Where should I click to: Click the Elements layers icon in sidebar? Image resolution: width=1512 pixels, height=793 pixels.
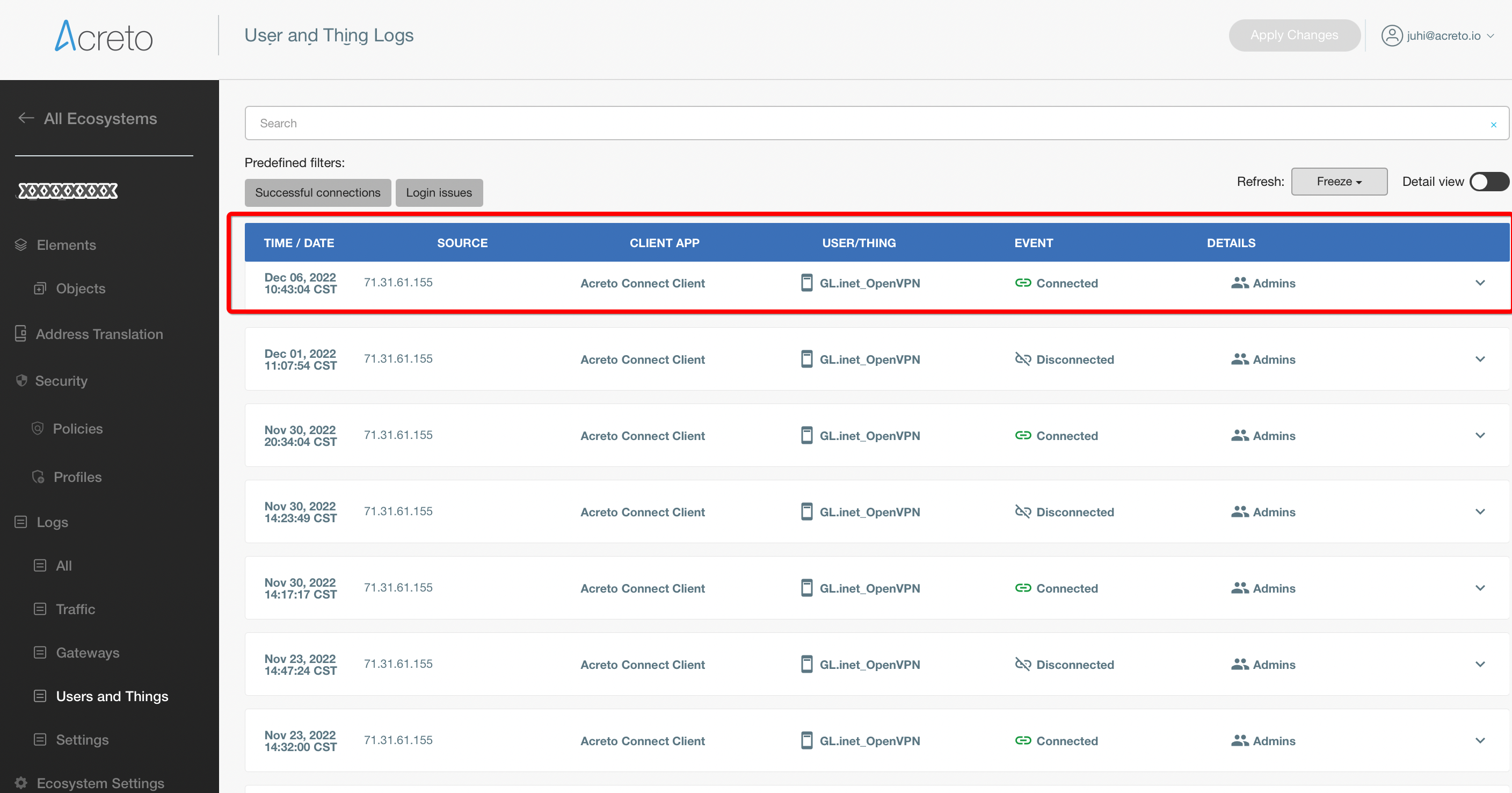click(x=21, y=245)
